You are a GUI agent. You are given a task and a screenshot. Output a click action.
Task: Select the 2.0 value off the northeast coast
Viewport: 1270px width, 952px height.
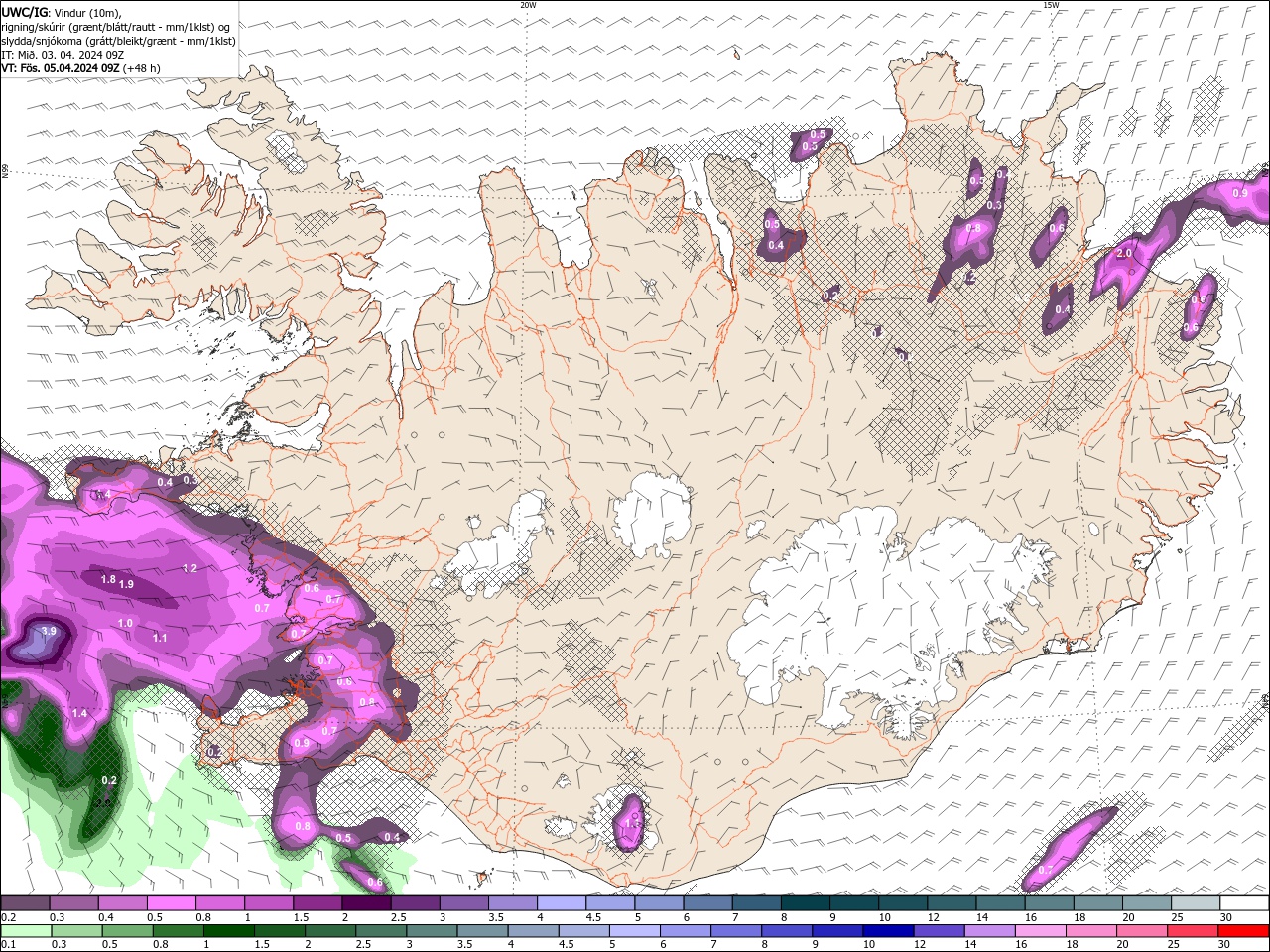(x=1124, y=253)
